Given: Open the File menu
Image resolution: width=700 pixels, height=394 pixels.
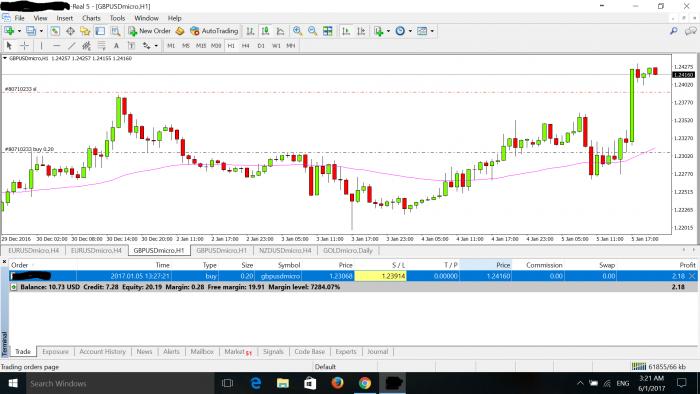Looking at the screenshot, I should (19, 18).
